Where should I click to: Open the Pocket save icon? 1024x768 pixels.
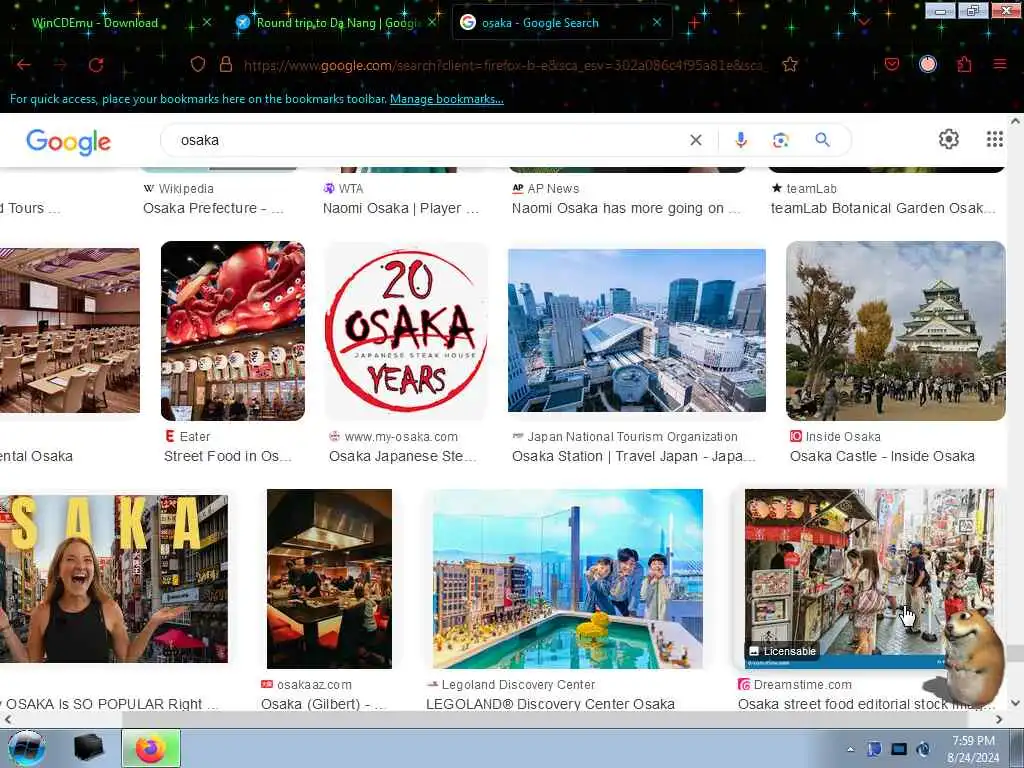891,64
